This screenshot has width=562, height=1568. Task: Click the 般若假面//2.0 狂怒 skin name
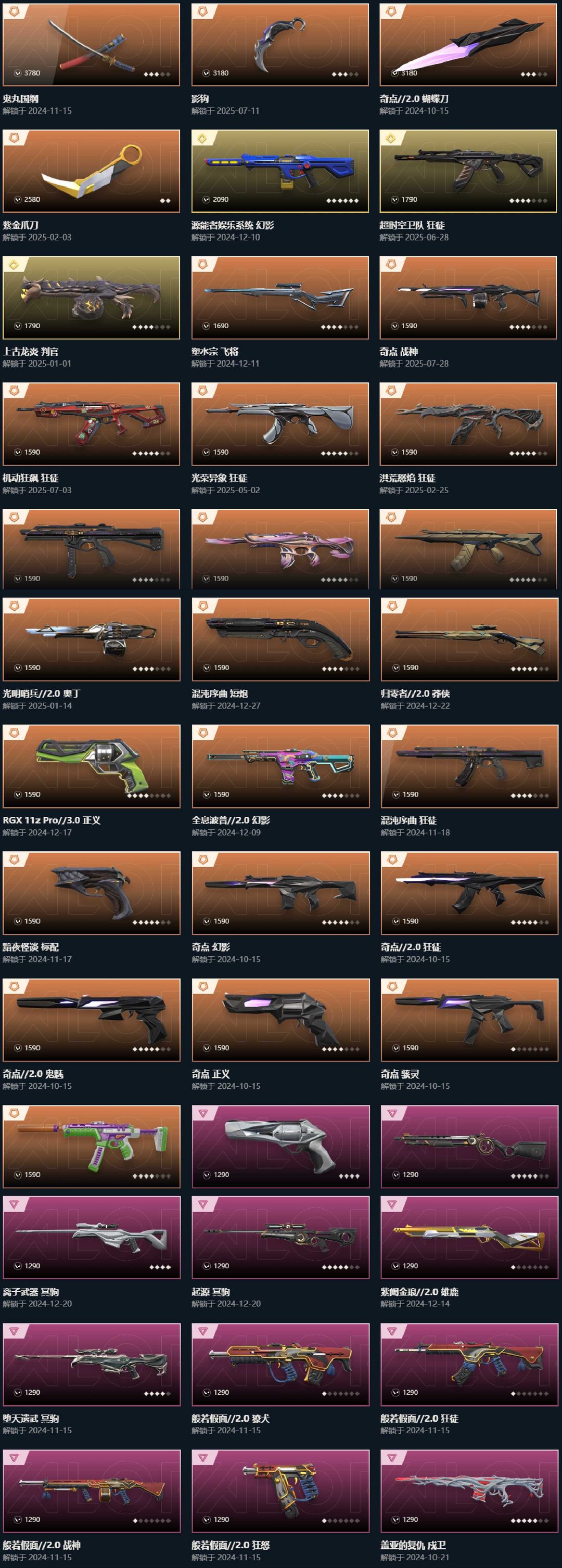(x=231, y=1544)
